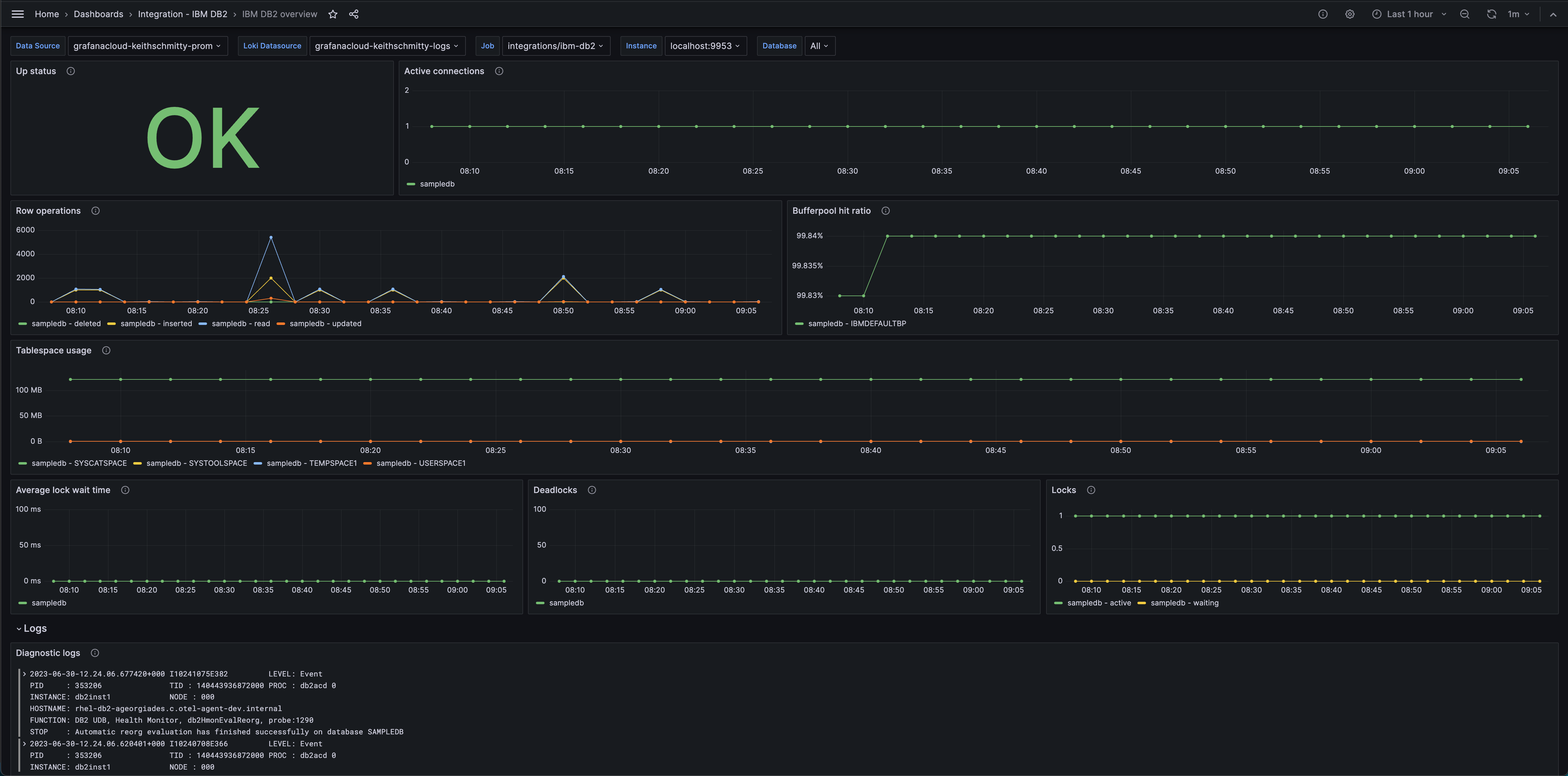Open the navigation menu with the hamburger icon
1568x776 pixels.
coord(18,14)
